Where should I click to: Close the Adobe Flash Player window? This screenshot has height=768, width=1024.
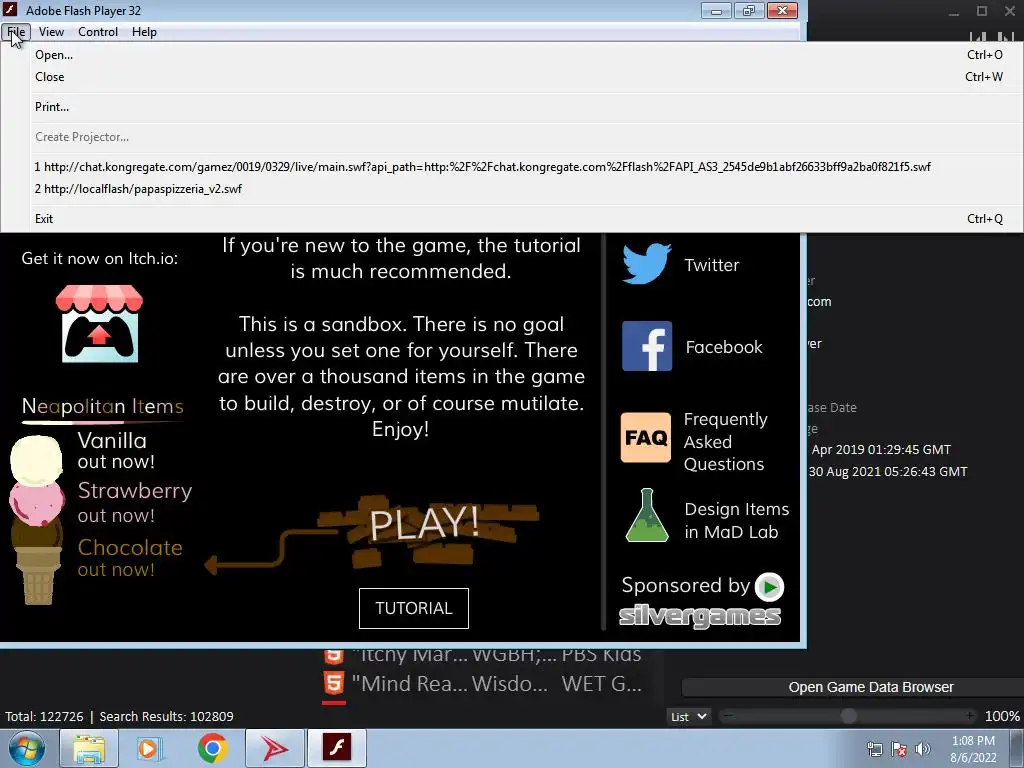tap(782, 10)
